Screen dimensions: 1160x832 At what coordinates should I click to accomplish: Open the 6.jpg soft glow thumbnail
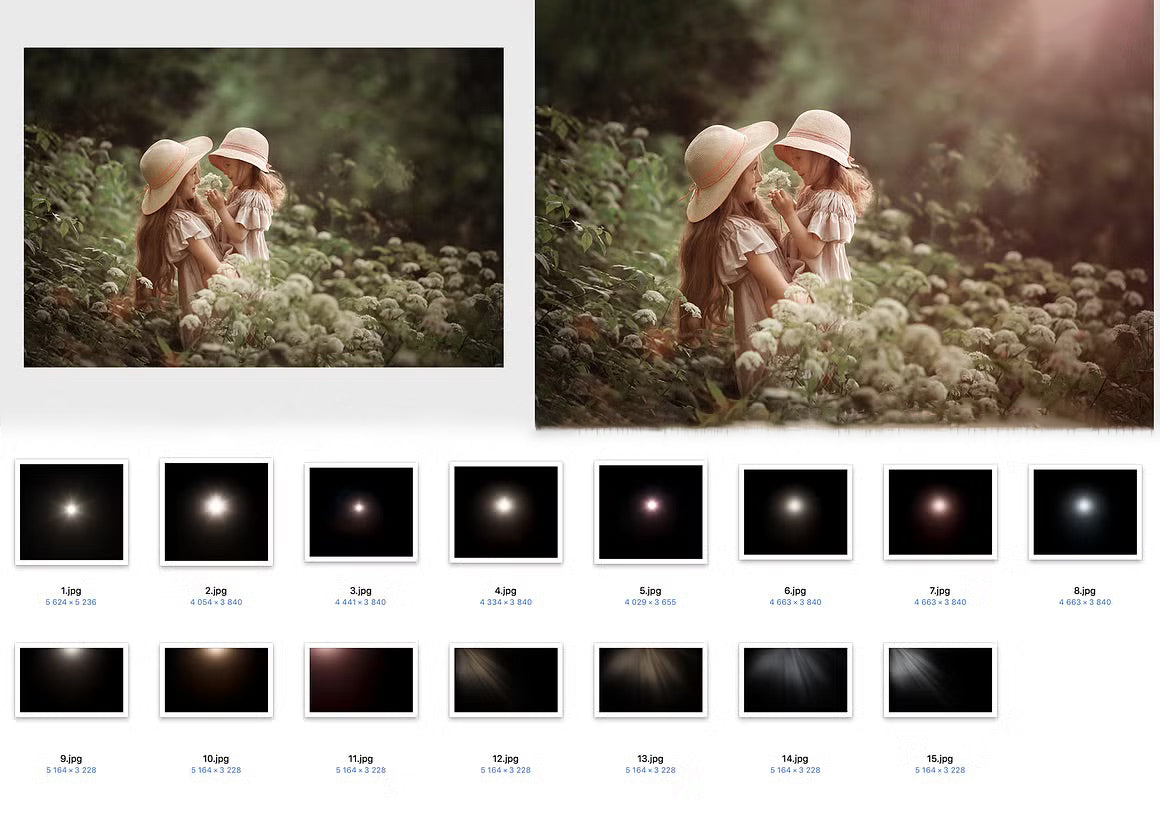[x=795, y=512]
